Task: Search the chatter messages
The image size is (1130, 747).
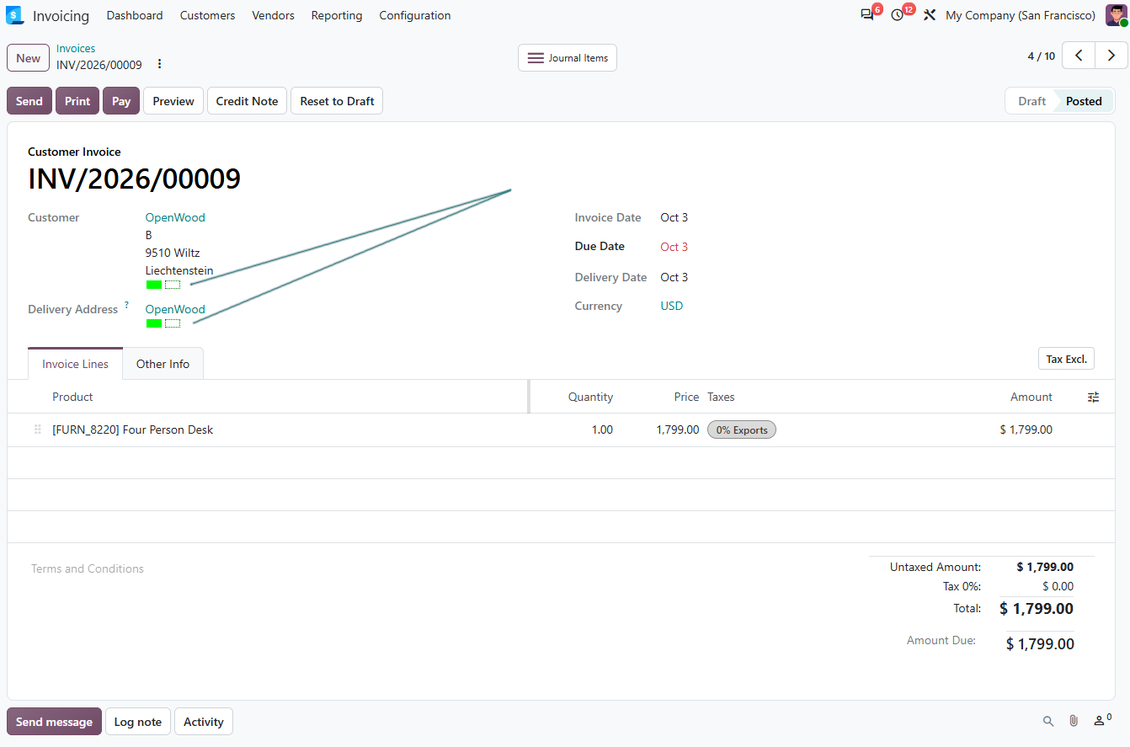Action: click(x=1048, y=721)
